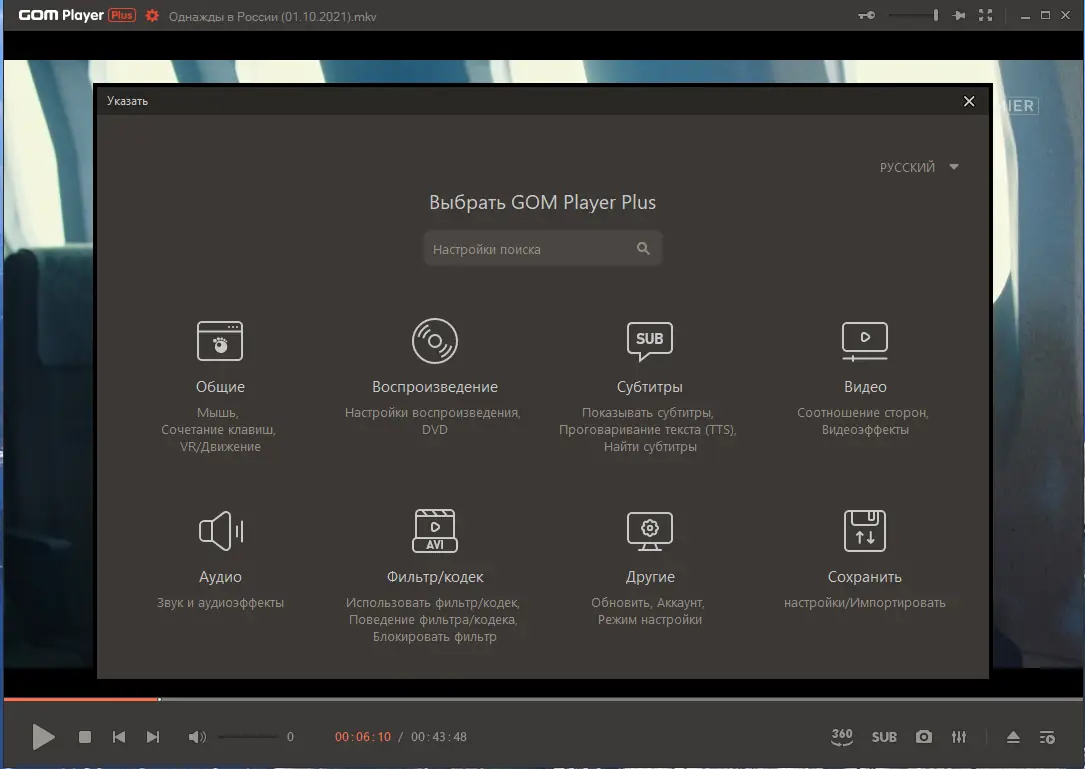Select the Воспроизведение category label
The image size is (1085, 769).
click(x=435, y=387)
